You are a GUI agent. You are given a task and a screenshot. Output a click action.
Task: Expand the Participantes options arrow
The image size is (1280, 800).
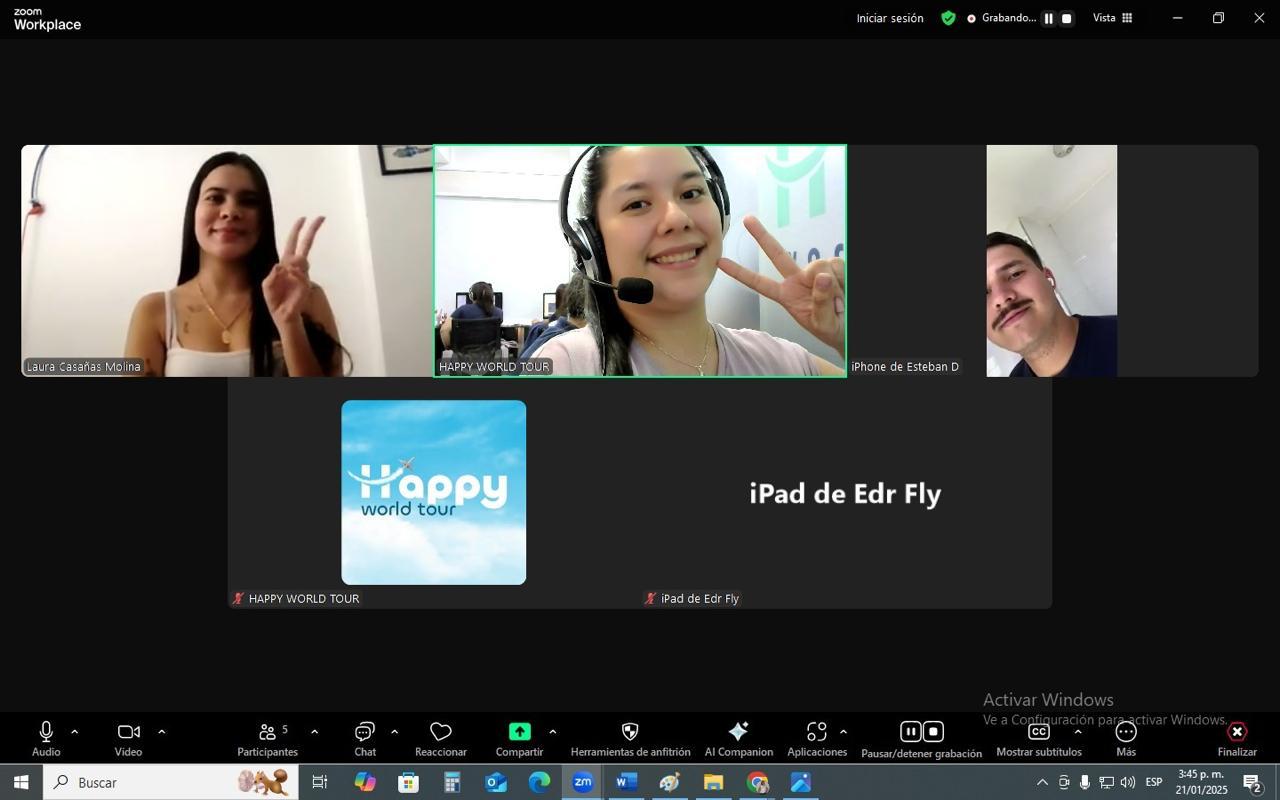pyautogui.click(x=314, y=732)
